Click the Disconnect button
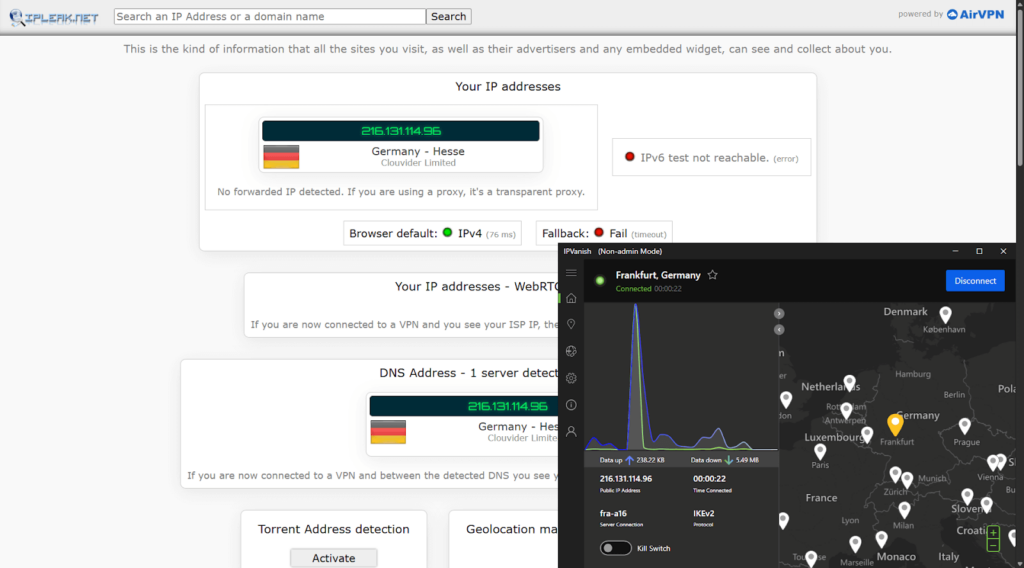This screenshot has height=568, width=1024. pyautogui.click(x=974, y=281)
